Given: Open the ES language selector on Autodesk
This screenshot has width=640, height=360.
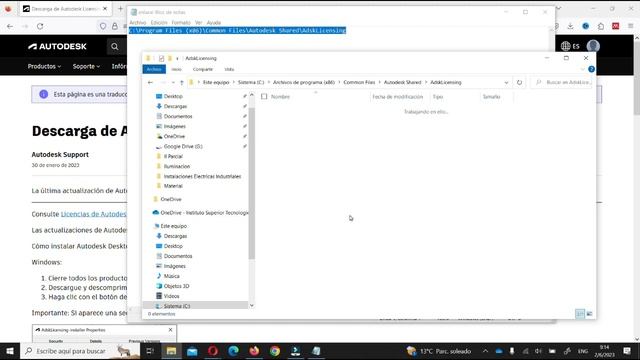Looking at the screenshot, I should pyautogui.click(x=571, y=46).
